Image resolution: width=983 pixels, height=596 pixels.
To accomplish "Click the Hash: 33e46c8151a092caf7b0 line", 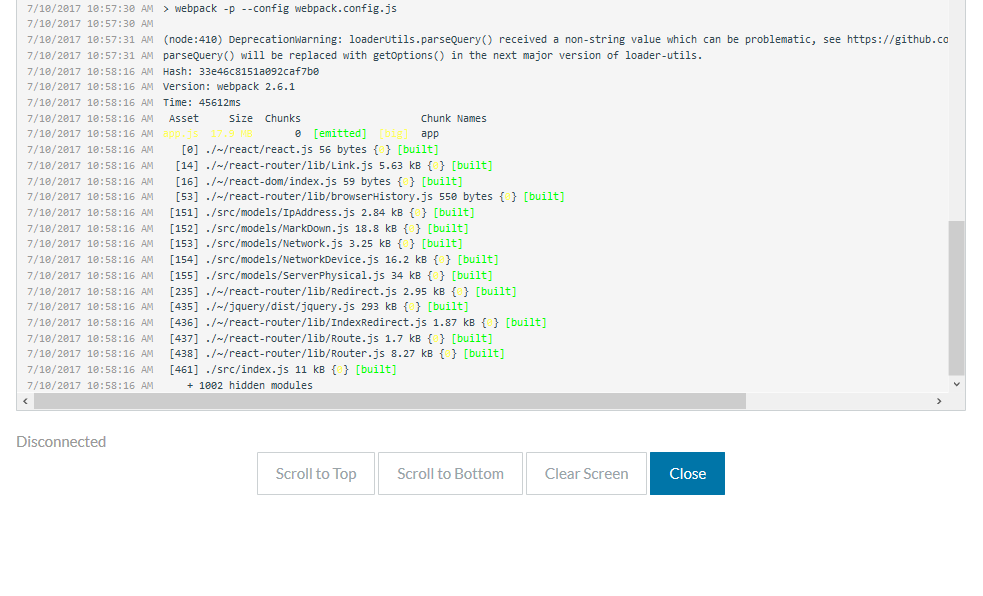I will tap(241, 71).
